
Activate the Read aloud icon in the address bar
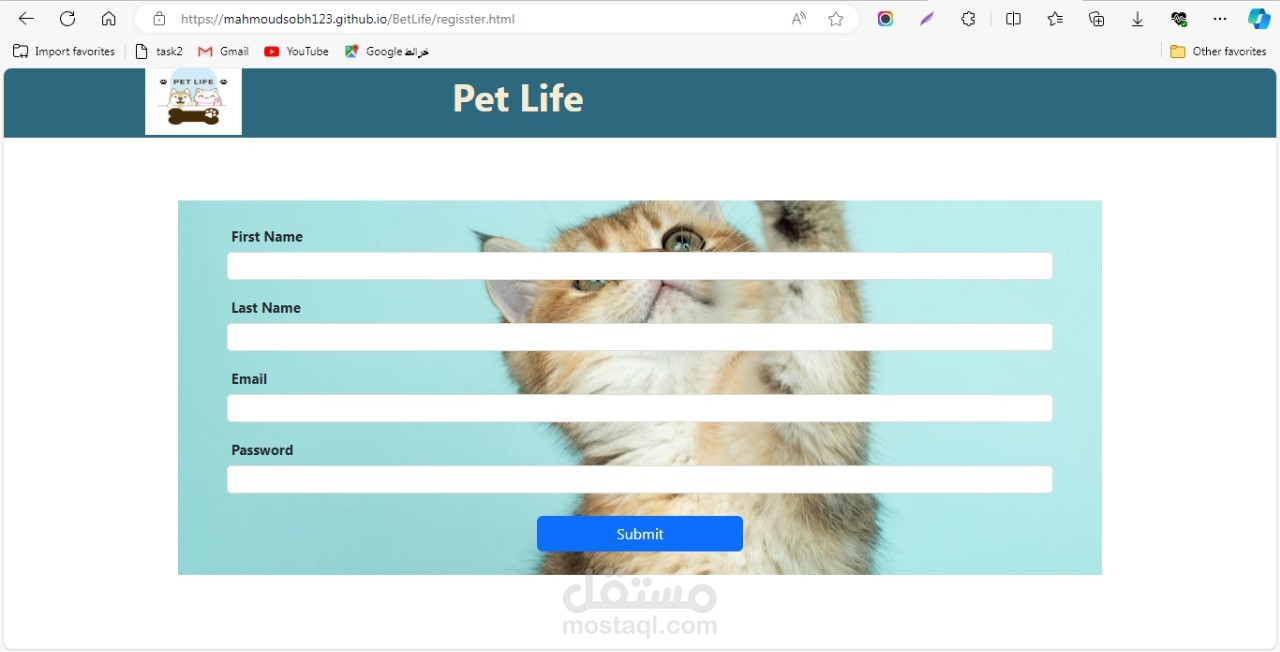(798, 19)
